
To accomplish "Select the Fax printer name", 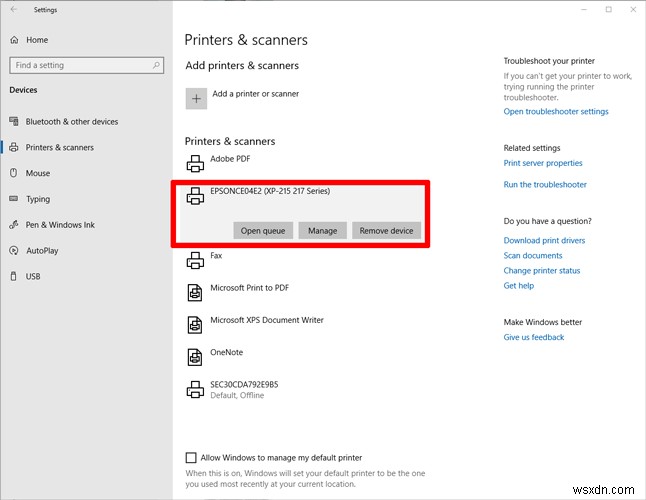I will coord(216,255).
